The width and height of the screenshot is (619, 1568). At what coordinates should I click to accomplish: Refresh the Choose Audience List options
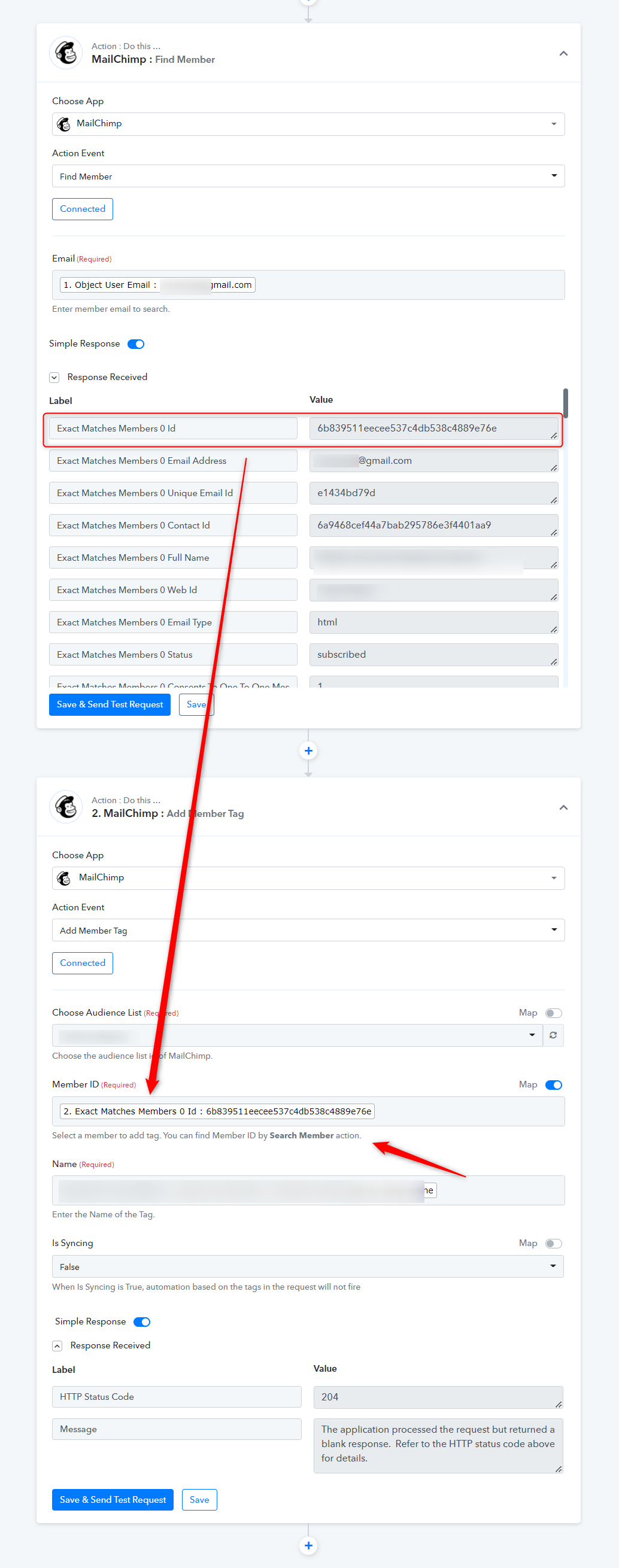click(x=553, y=1035)
